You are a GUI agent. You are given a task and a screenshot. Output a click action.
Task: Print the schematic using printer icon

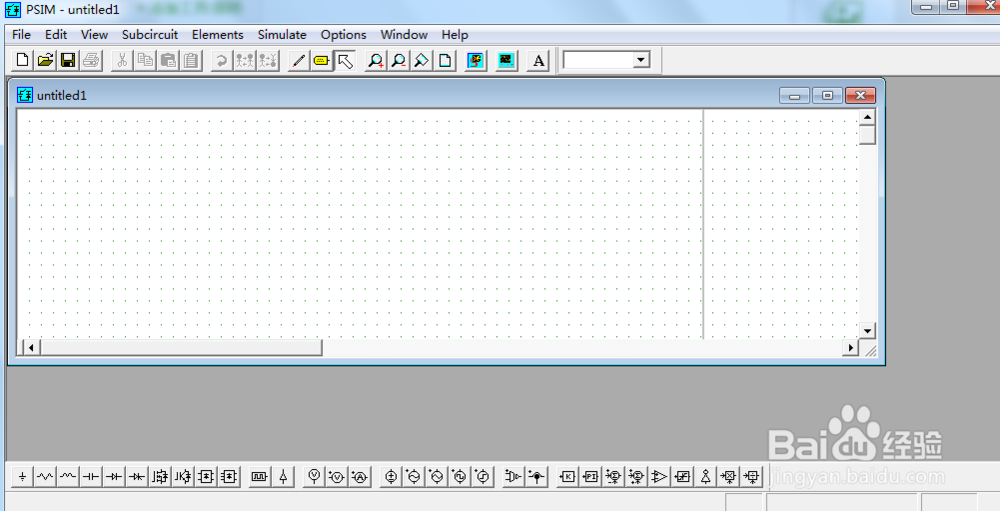(91, 61)
